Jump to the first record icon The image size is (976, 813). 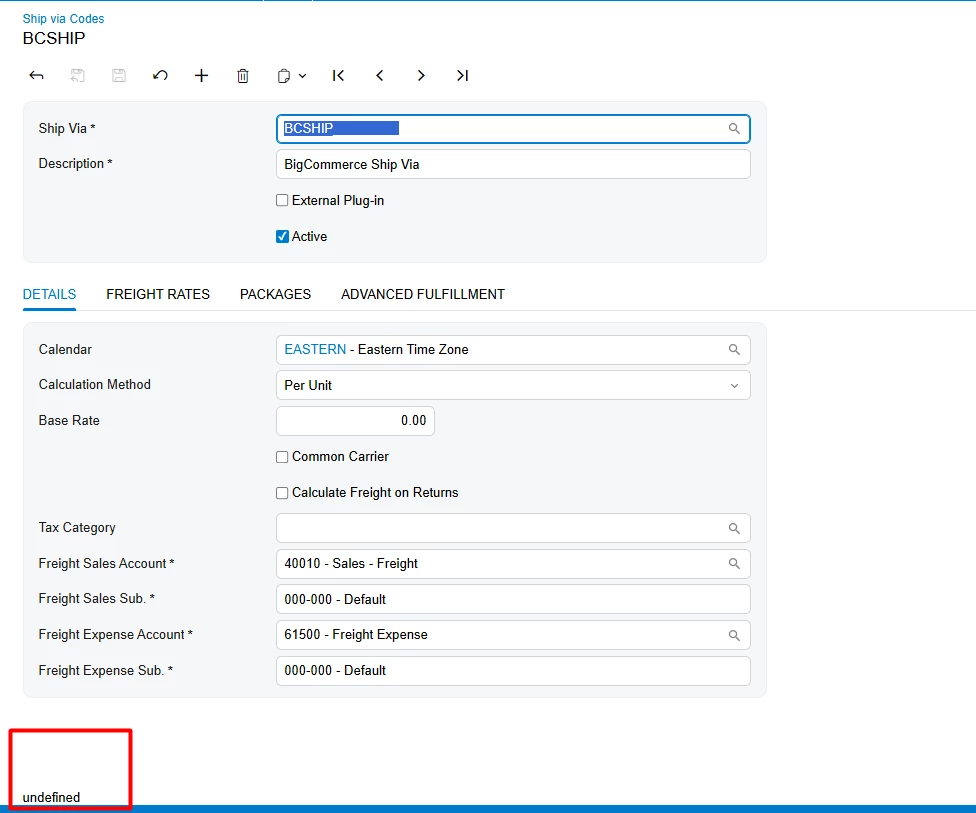338,75
